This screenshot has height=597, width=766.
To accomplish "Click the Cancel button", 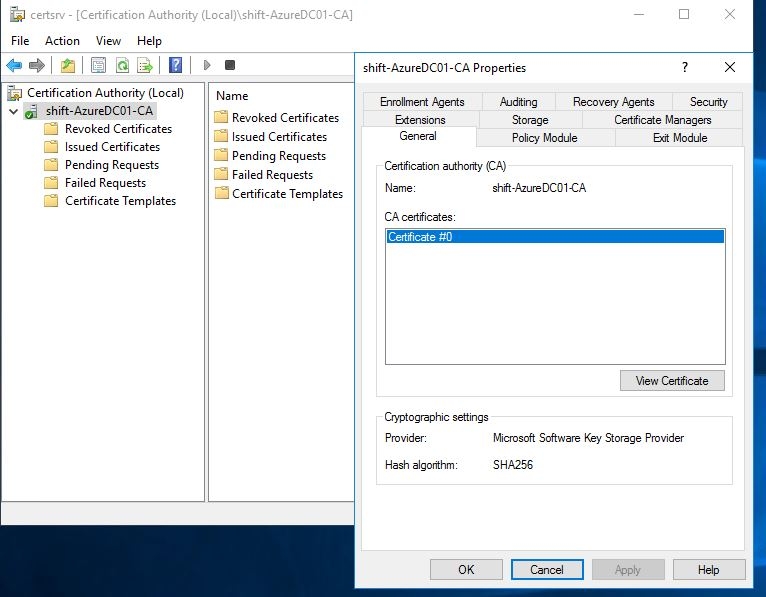I will [x=547, y=570].
